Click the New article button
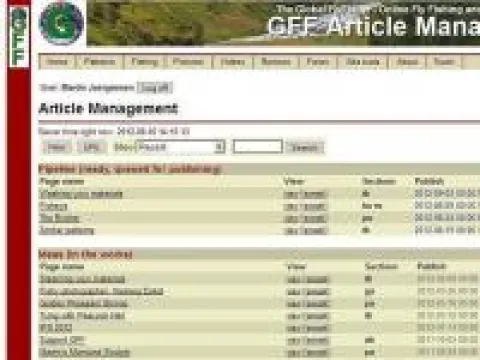The width and height of the screenshot is (480, 360). (x=57, y=147)
